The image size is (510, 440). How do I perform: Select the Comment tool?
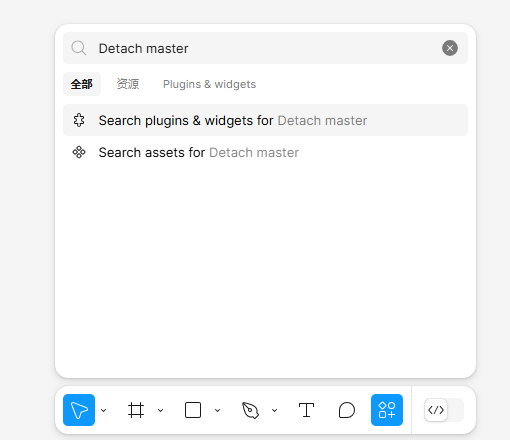point(347,410)
